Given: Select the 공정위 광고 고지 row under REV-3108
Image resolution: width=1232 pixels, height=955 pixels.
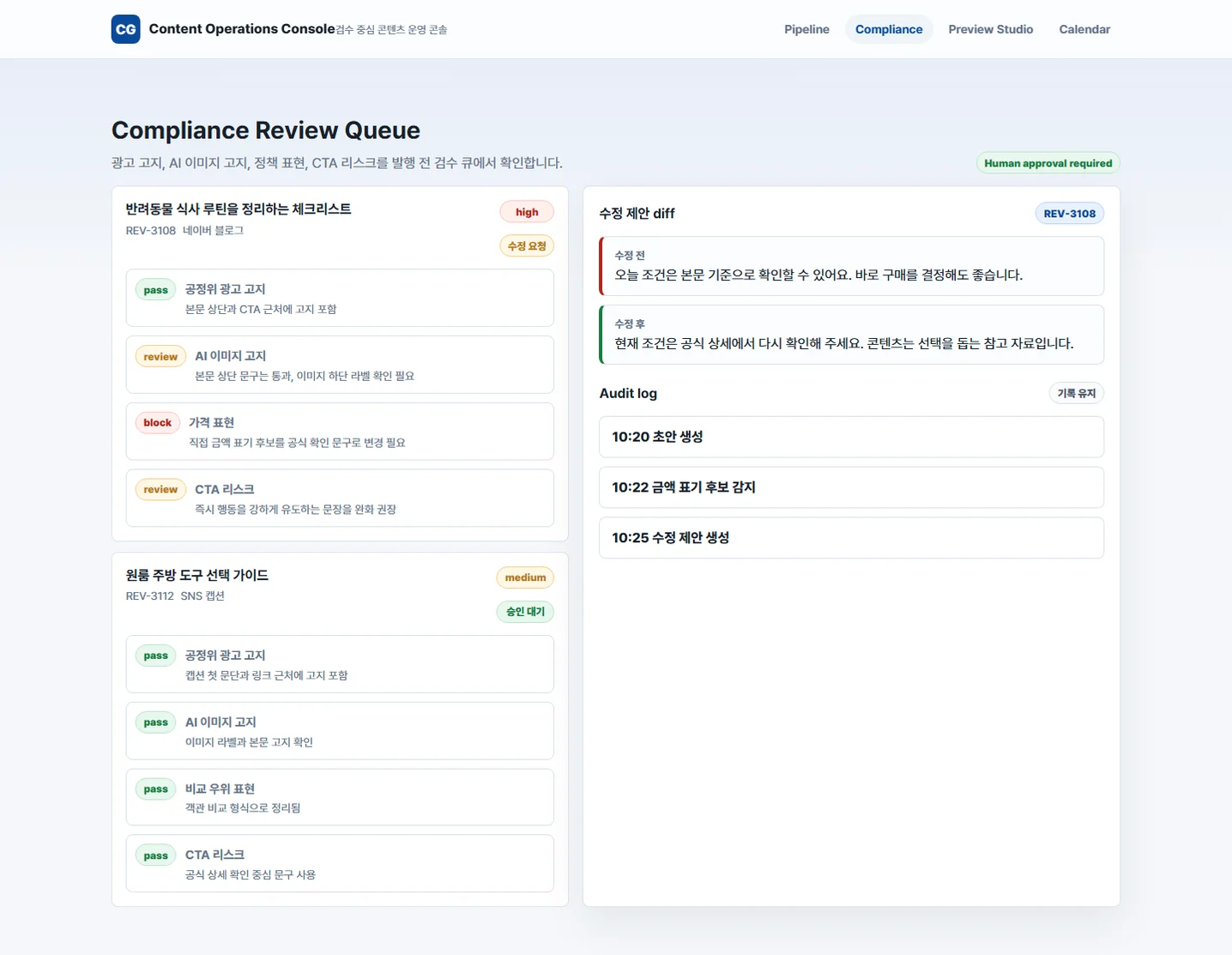Looking at the screenshot, I should pyautogui.click(x=340, y=298).
